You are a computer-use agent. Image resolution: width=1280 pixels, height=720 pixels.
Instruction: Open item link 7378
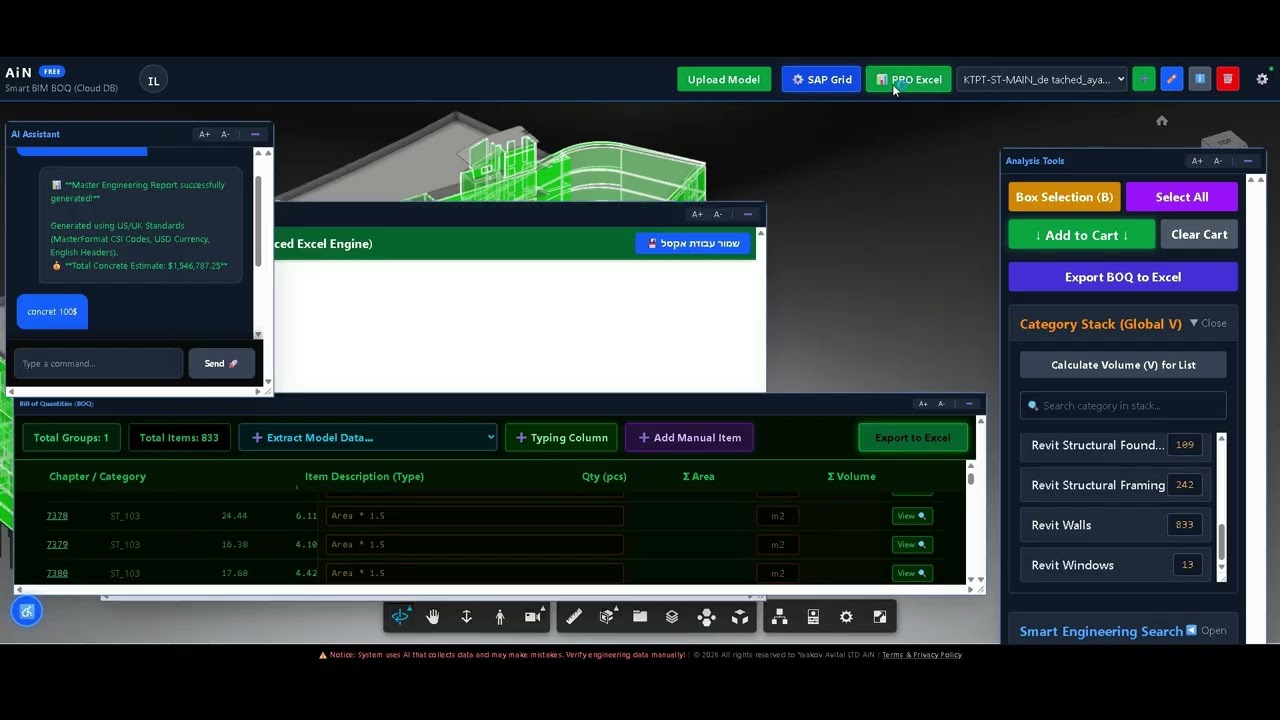pos(57,516)
